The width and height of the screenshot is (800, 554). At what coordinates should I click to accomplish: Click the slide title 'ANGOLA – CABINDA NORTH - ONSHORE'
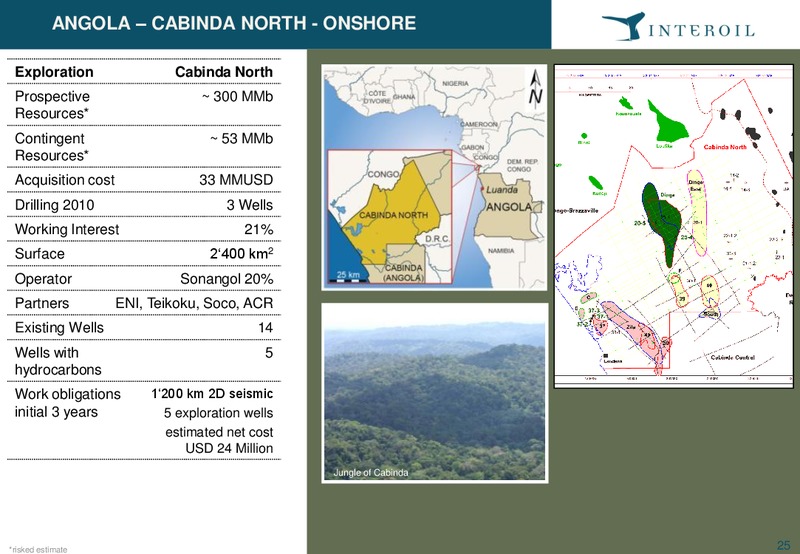tap(234, 23)
